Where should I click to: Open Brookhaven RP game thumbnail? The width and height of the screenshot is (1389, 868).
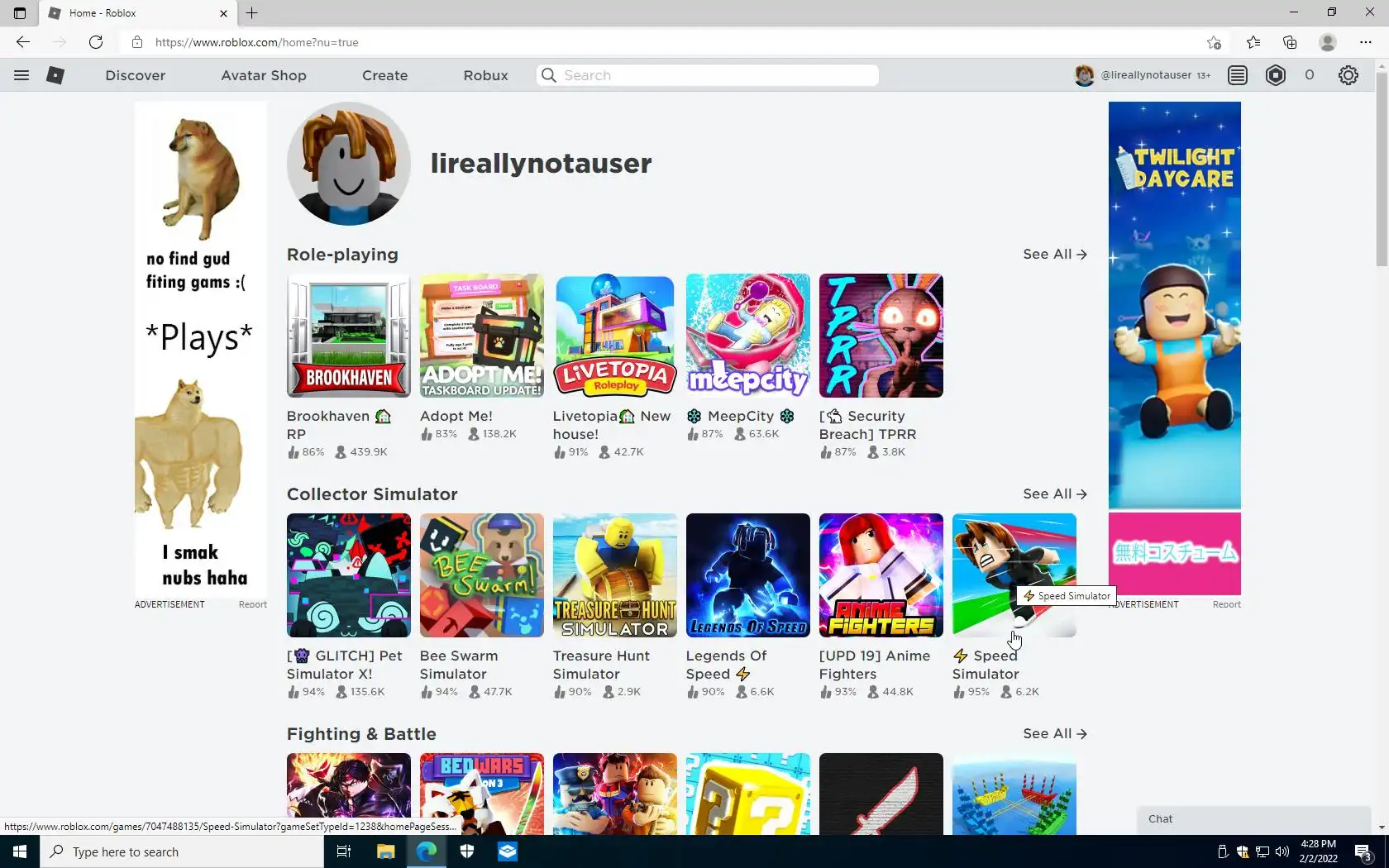349,336
